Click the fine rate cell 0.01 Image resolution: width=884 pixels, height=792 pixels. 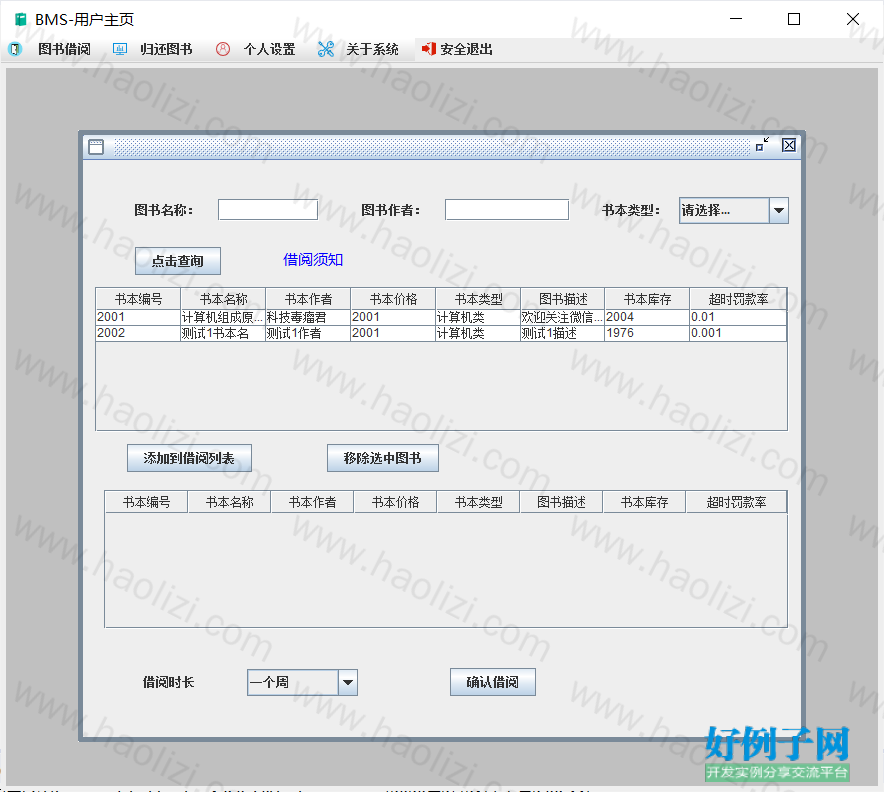coord(738,317)
